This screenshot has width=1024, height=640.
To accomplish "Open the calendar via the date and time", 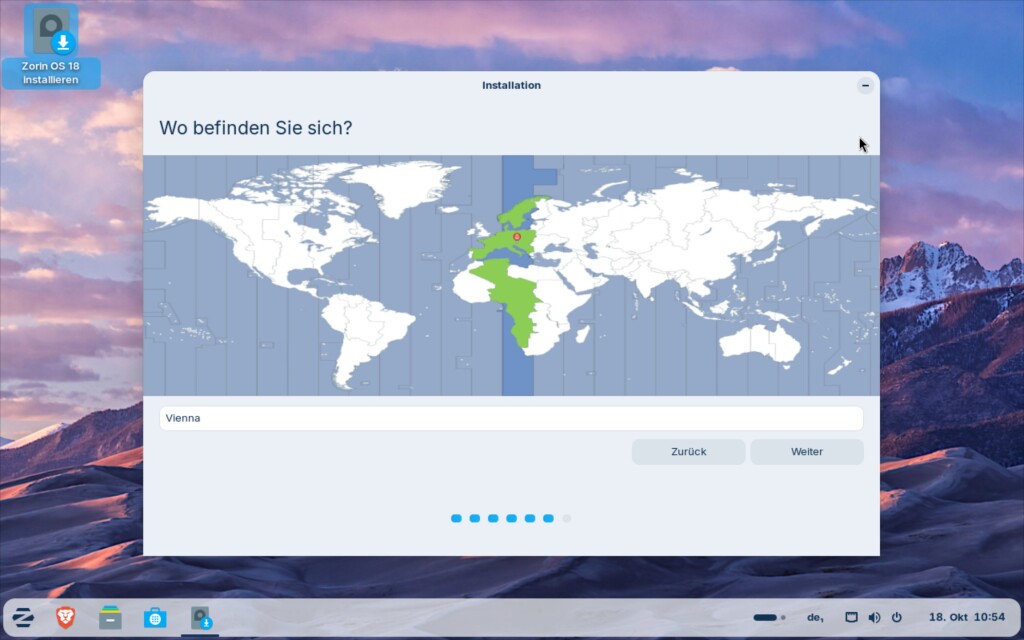I will point(966,618).
